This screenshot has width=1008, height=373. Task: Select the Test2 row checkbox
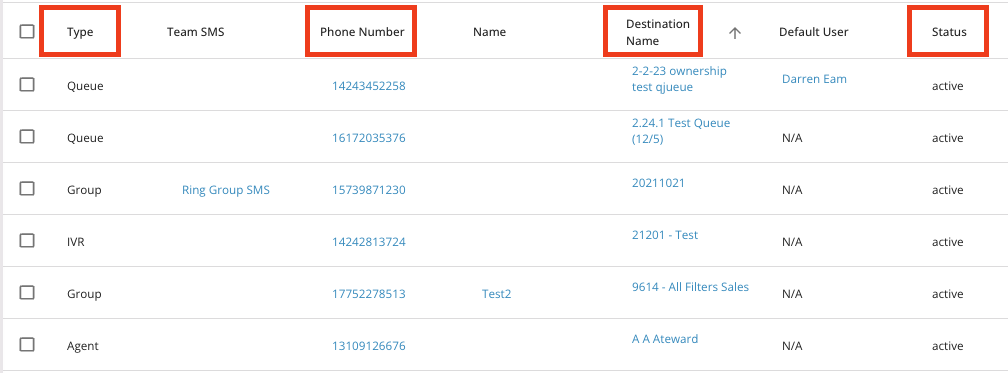click(x=26, y=293)
